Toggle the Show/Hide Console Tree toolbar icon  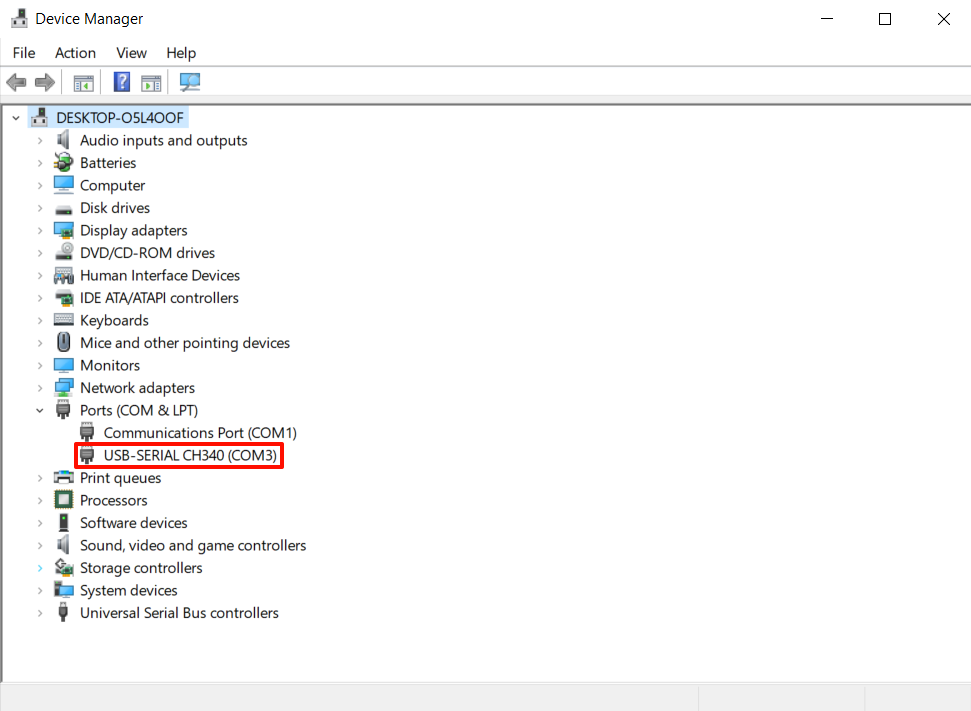pyautogui.click(x=84, y=82)
